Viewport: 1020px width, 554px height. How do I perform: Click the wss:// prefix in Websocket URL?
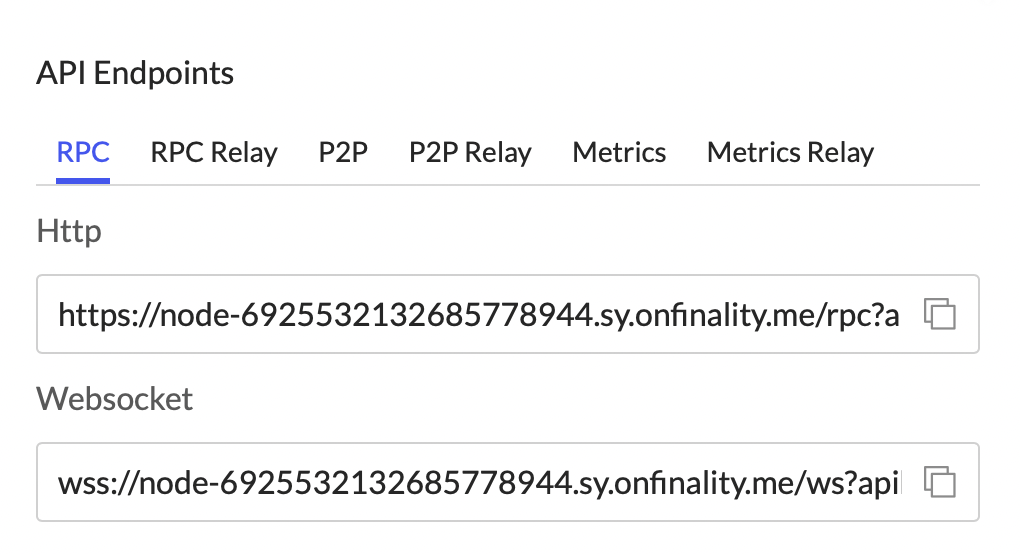(88, 484)
